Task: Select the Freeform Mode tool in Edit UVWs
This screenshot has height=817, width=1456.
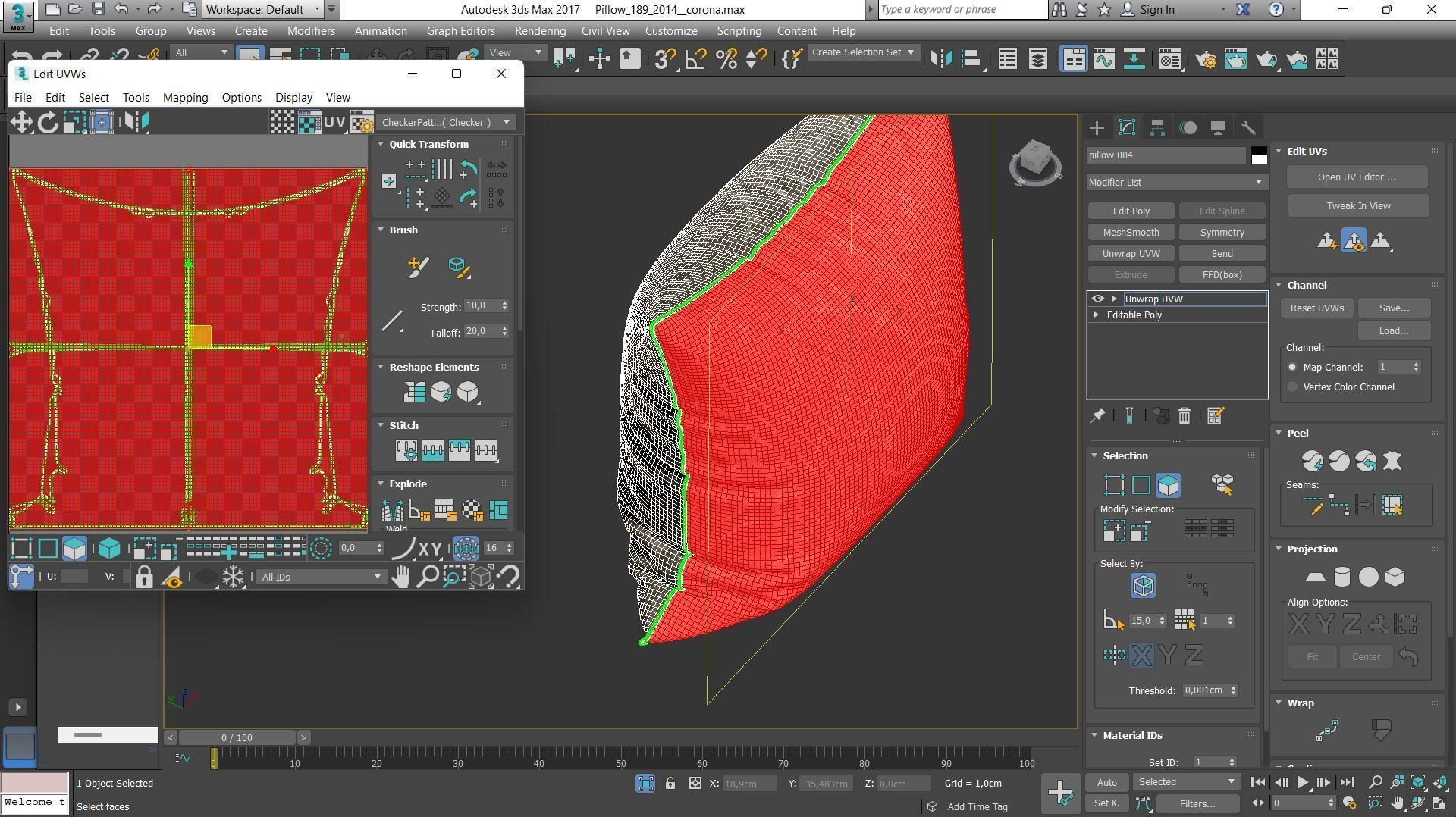Action: [102, 122]
